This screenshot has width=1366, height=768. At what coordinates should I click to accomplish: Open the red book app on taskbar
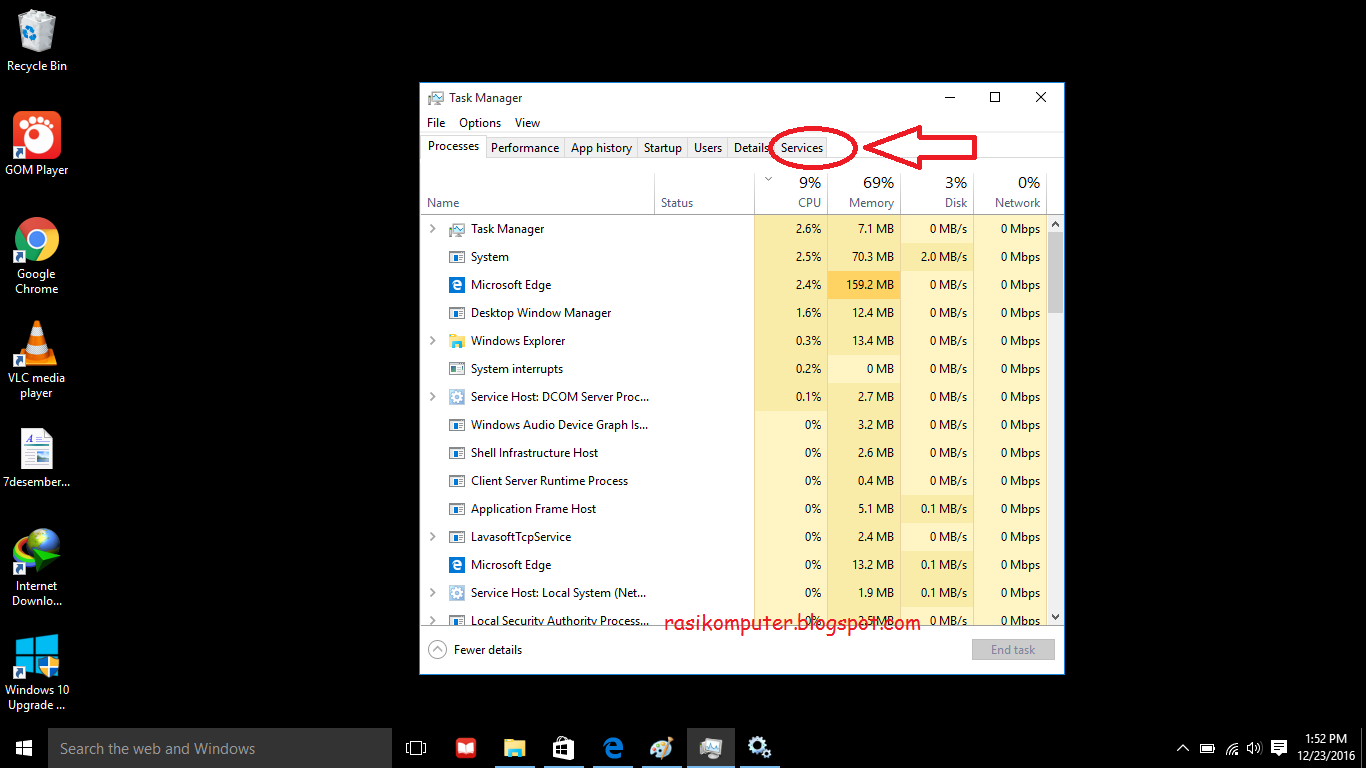pos(466,748)
